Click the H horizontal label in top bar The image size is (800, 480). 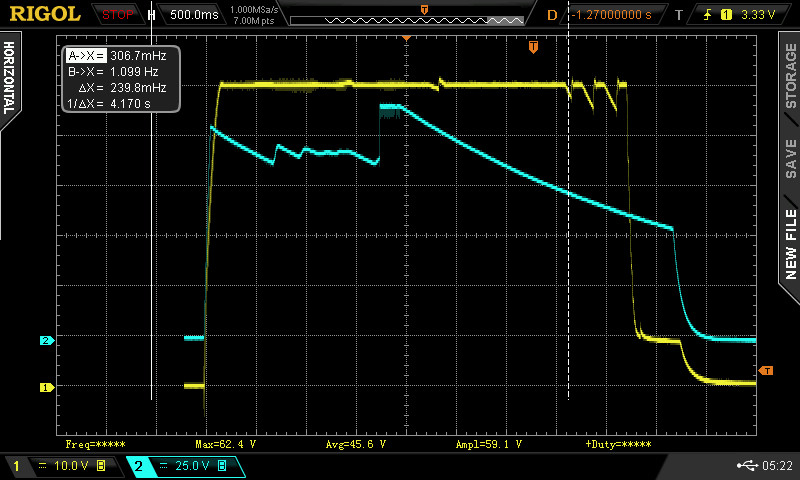(x=152, y=15)
